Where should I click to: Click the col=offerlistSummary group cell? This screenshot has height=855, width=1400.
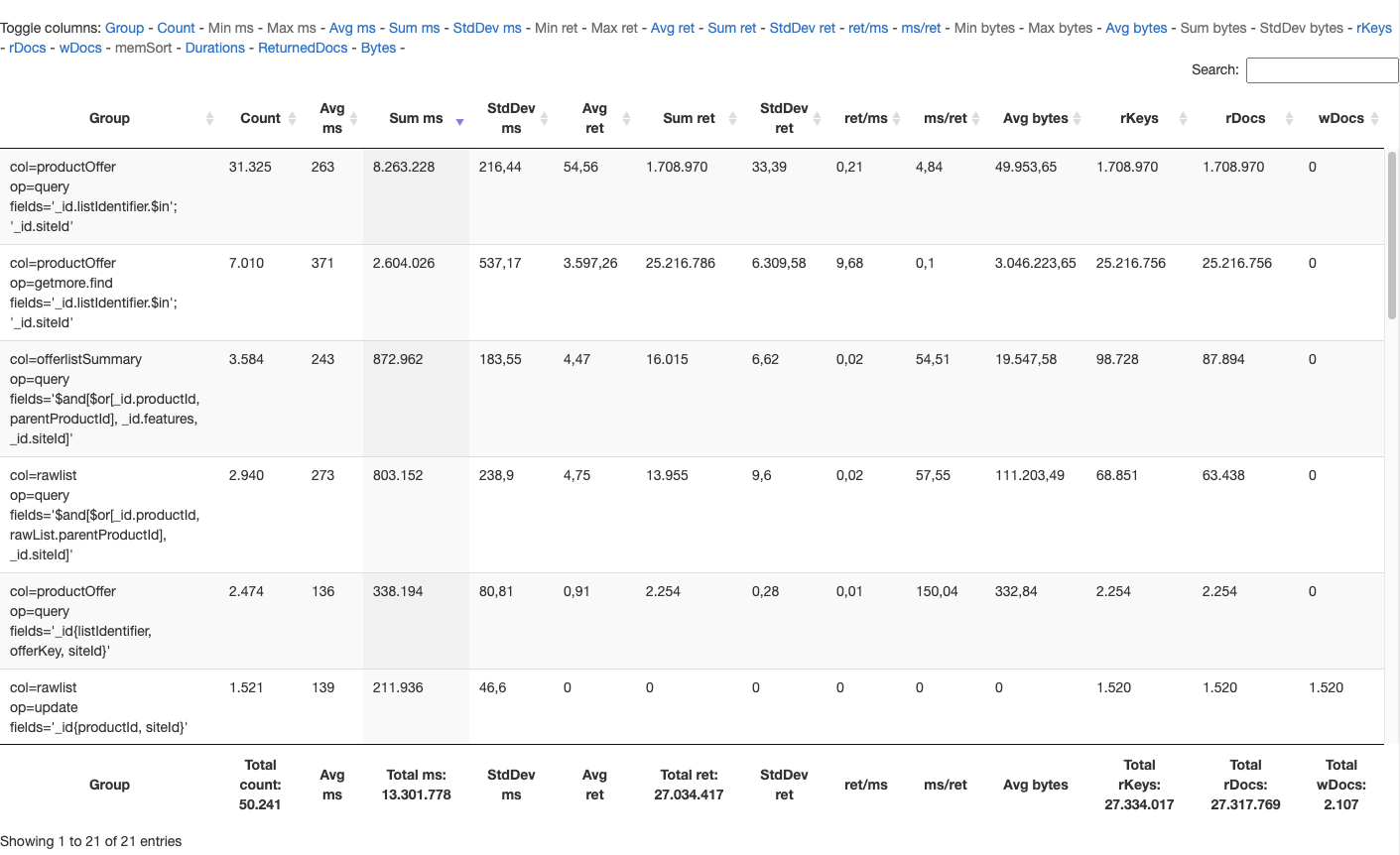point(109,399)
